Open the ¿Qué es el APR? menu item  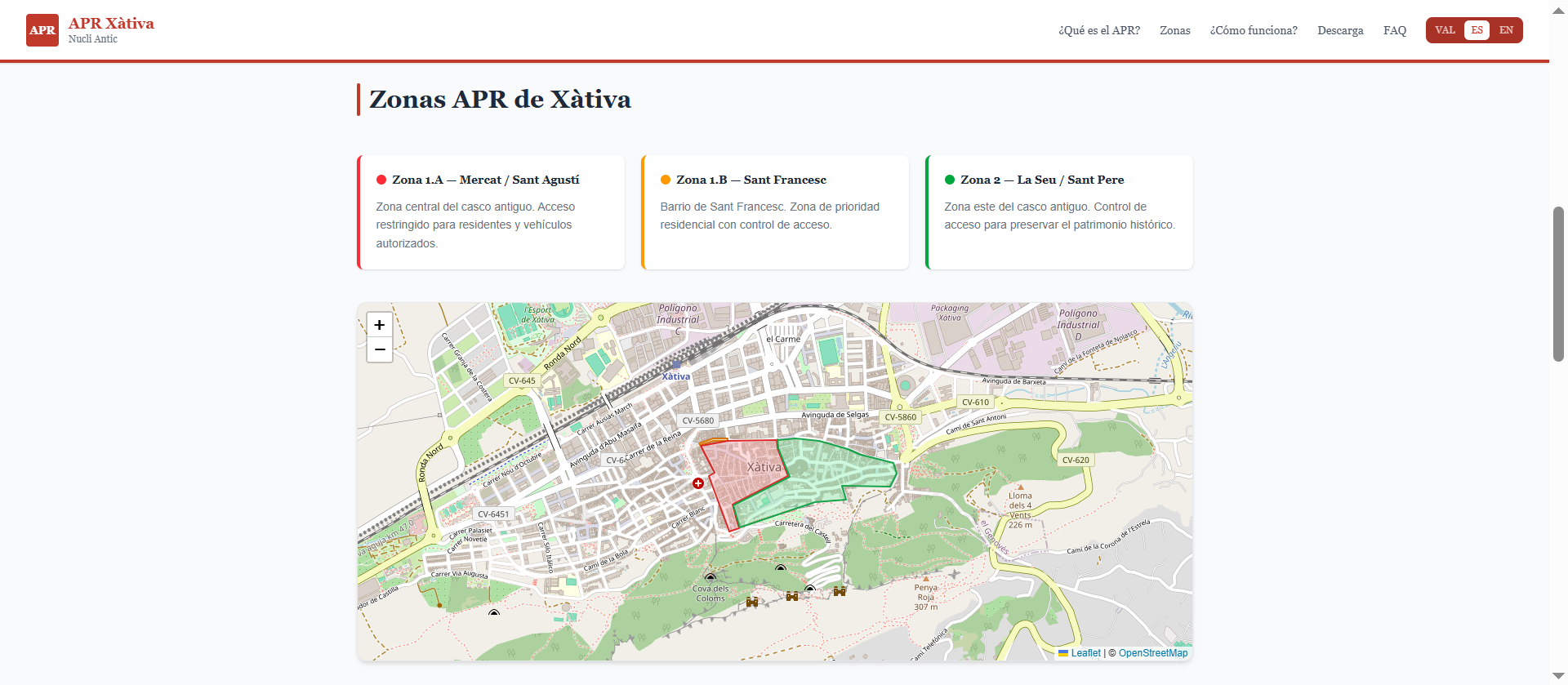1099,30
